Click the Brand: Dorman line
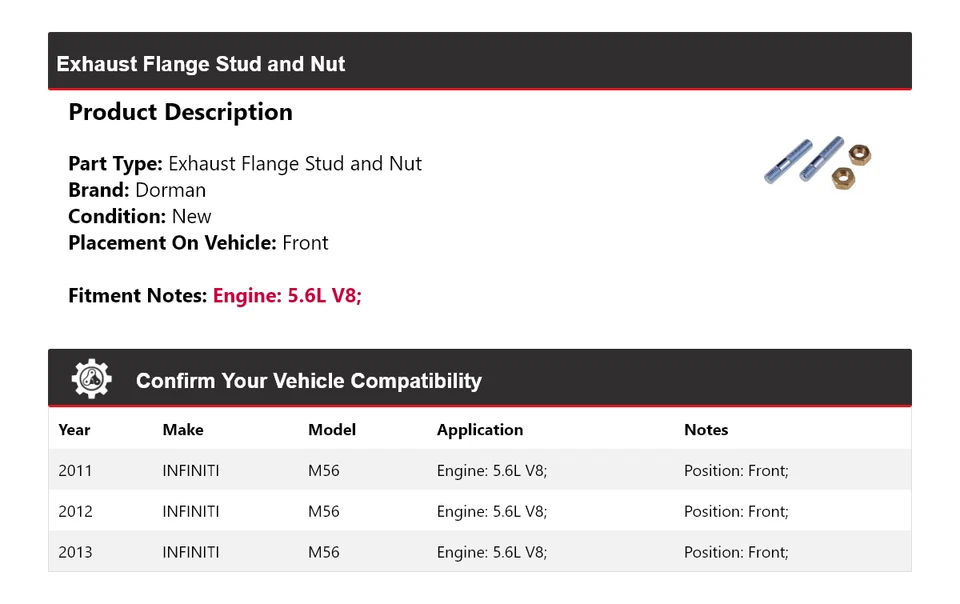This screenshot has width=960, height=604. coord(137,190)
